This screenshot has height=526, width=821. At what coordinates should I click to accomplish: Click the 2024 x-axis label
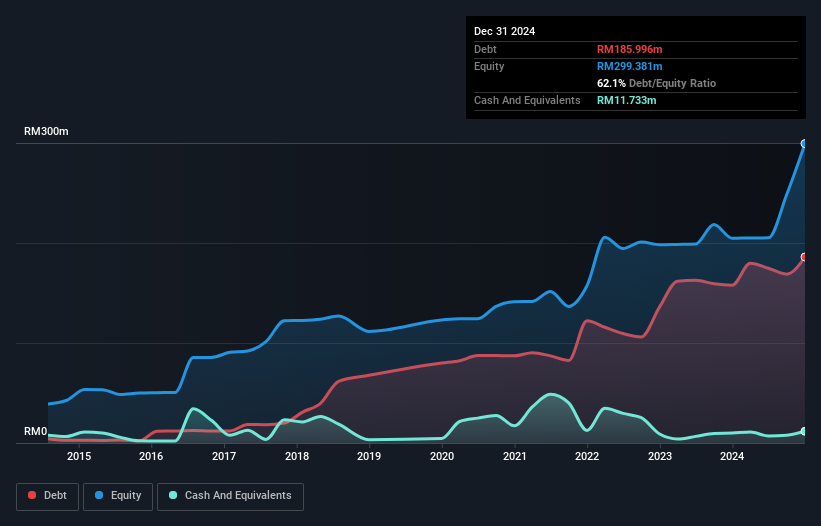click(x=732, y=456)
